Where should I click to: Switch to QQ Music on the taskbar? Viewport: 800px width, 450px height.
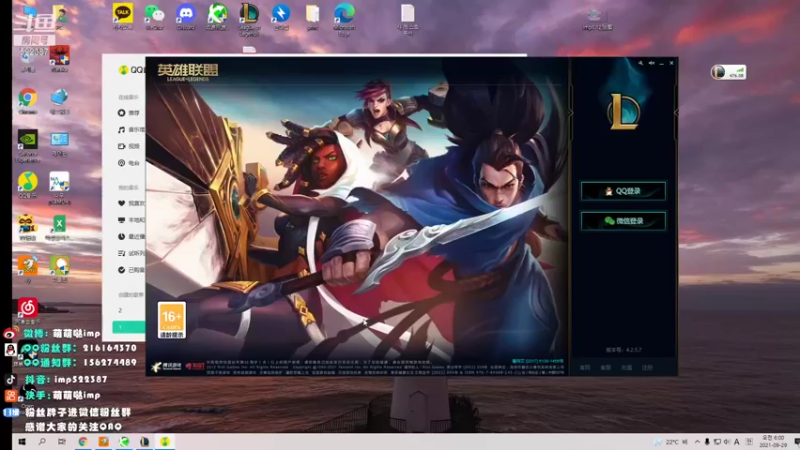(x=165, y=442)
